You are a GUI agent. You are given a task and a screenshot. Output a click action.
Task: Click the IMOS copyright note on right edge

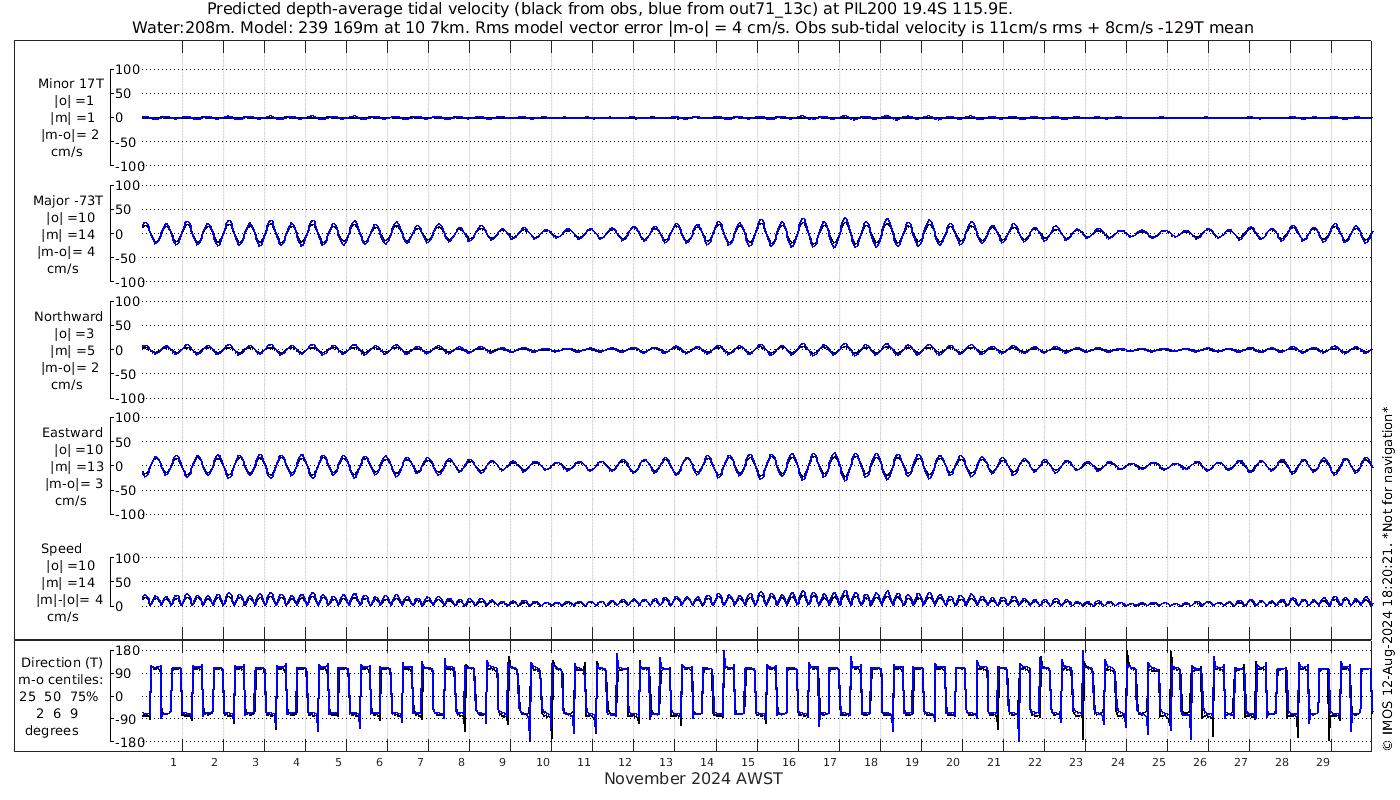pos(1387,580)
